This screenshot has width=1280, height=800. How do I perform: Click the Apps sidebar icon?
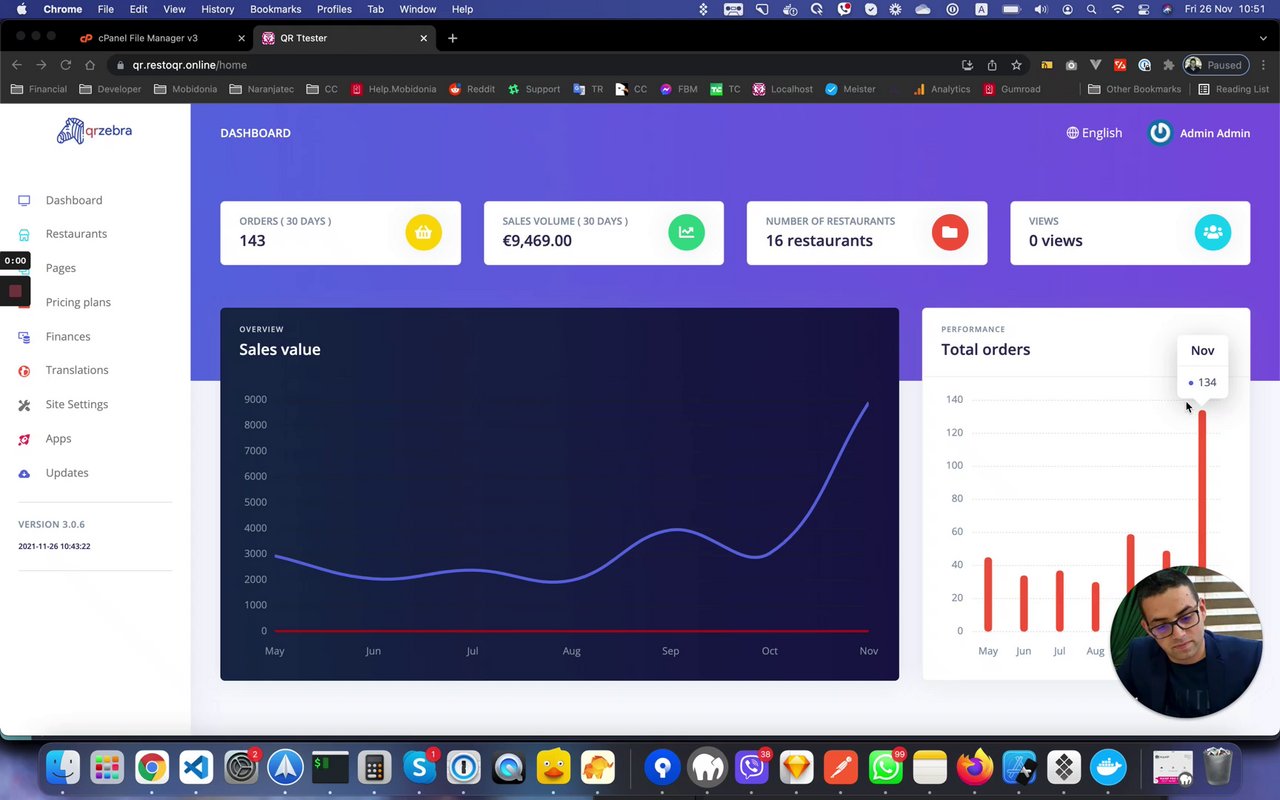point(24,439)
